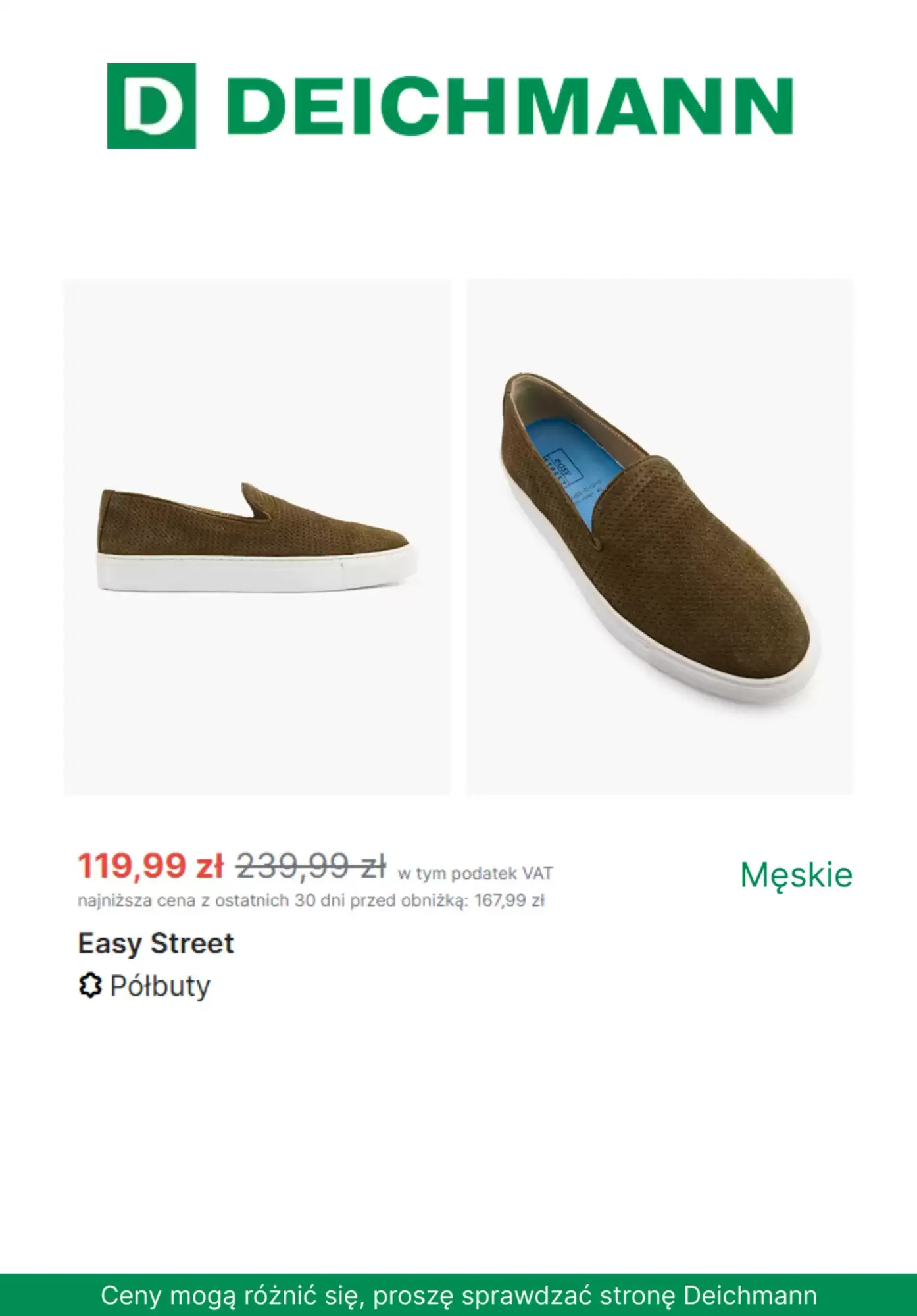The image size is (917, 1316).
Task: Select the Półbuty product type label
Action: tap(160, 986)
